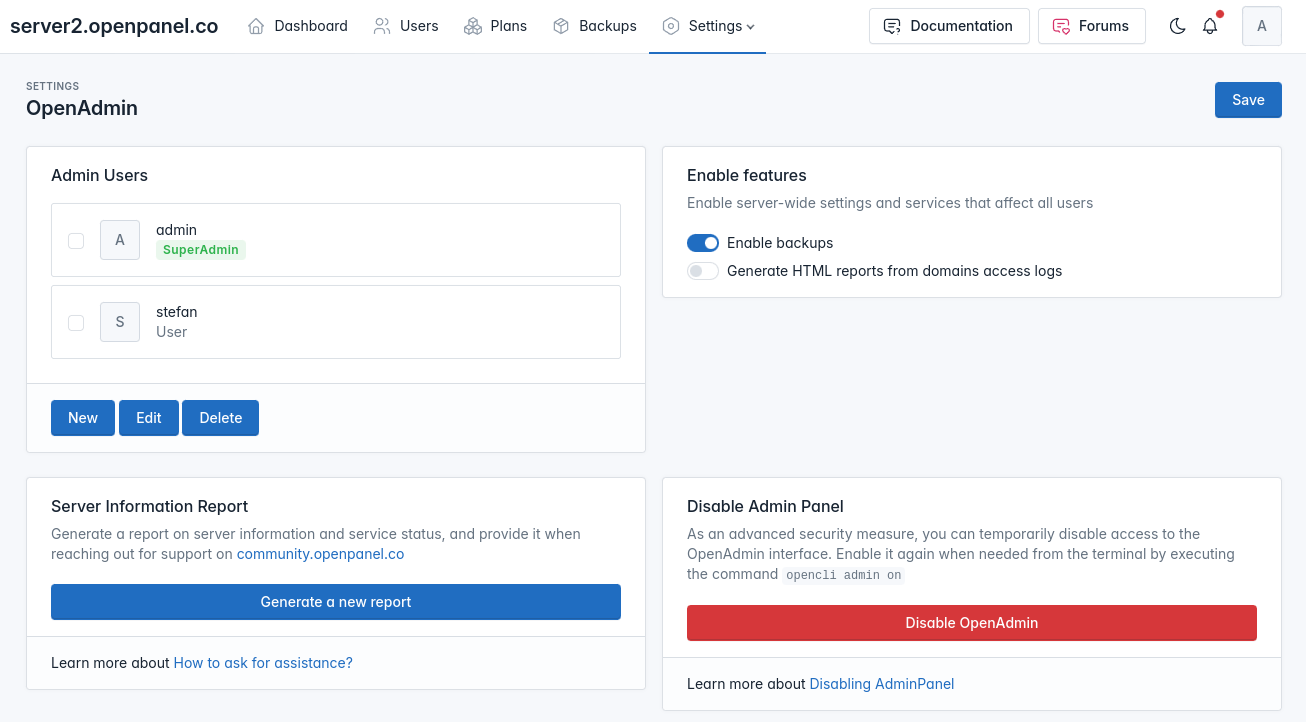Turn off Enable backups toggle
The image size is (1306, 722).
pos(703,243)
